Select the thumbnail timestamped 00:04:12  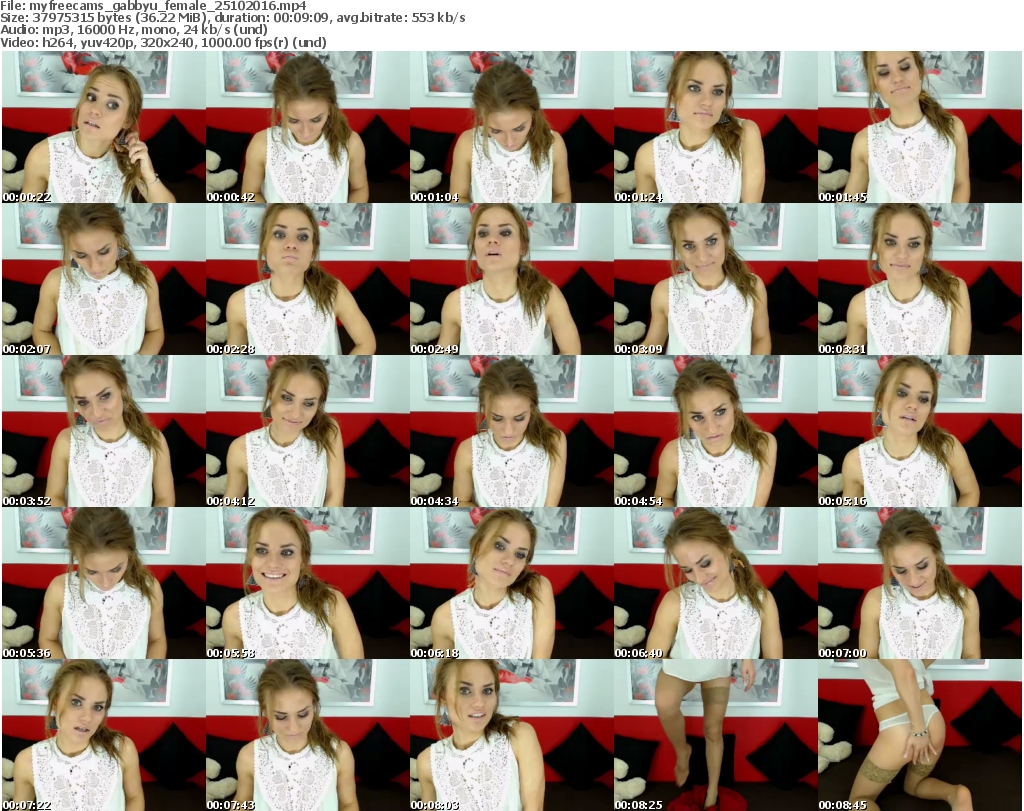pyautogui.click(x=308, y=432)
